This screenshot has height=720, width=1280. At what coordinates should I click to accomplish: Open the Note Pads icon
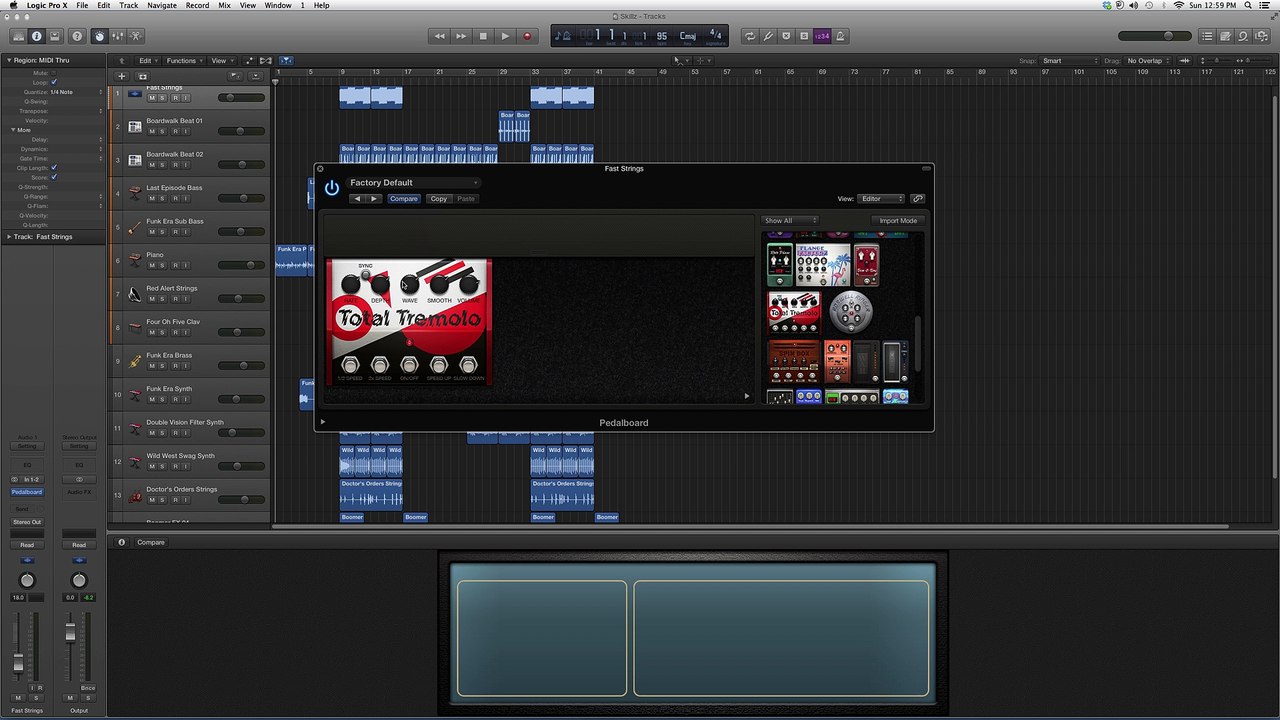[x=1224, y=36]
